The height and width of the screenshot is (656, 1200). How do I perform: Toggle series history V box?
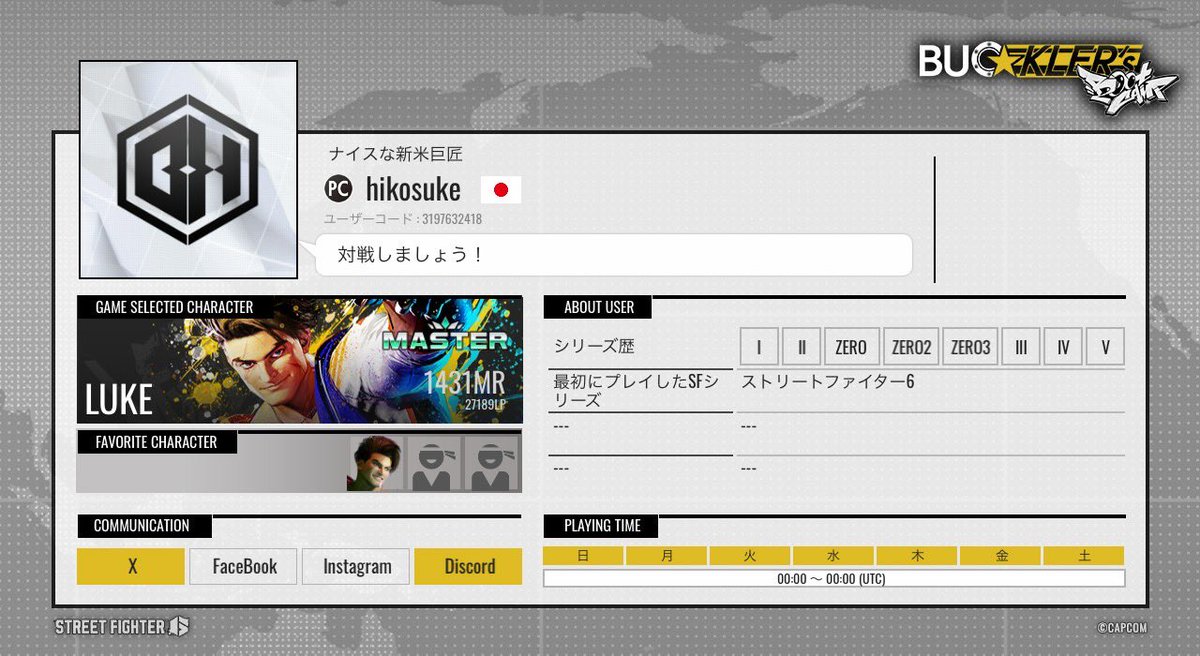[1105, 347]
